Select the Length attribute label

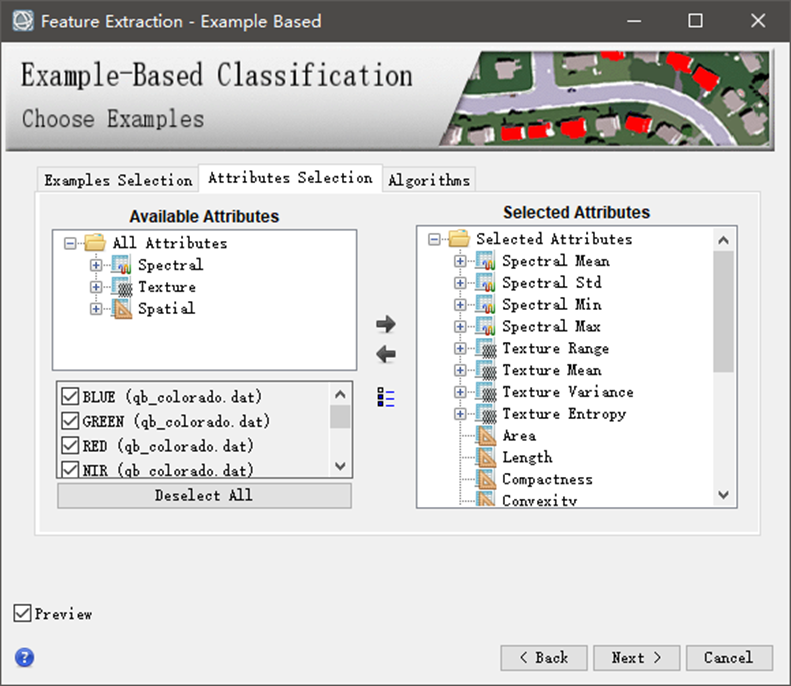527,458
